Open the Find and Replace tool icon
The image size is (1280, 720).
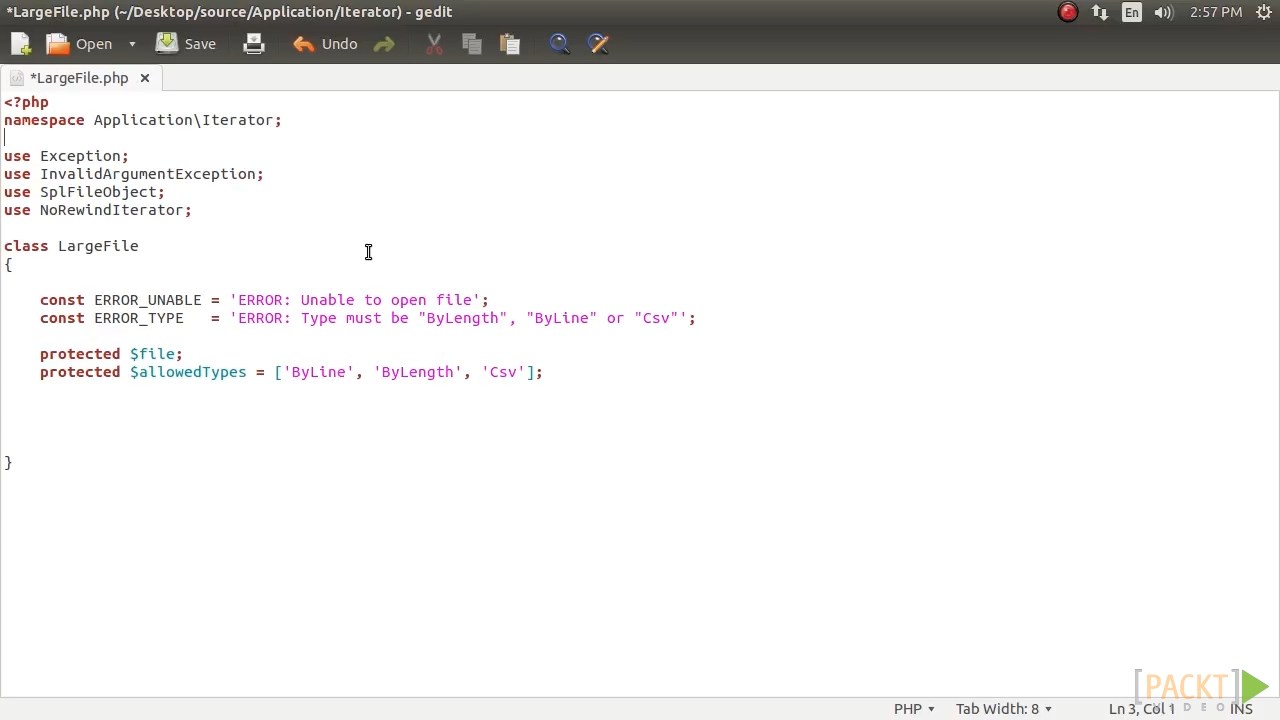[x=598, y=44]
